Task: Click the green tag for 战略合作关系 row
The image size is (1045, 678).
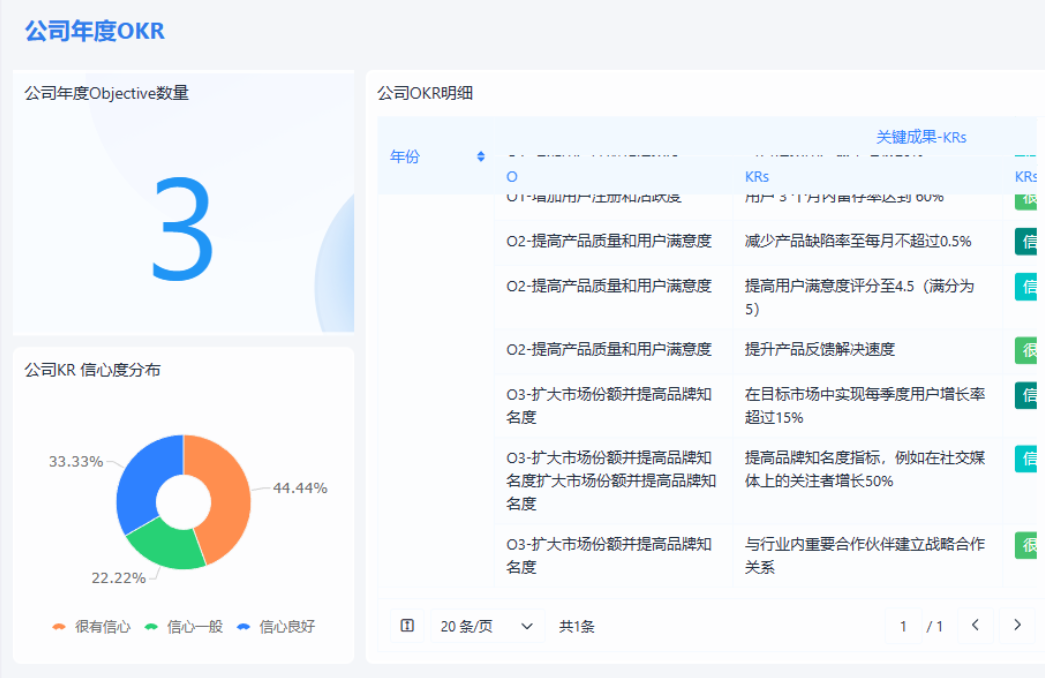Action: tap(1028, 545)
